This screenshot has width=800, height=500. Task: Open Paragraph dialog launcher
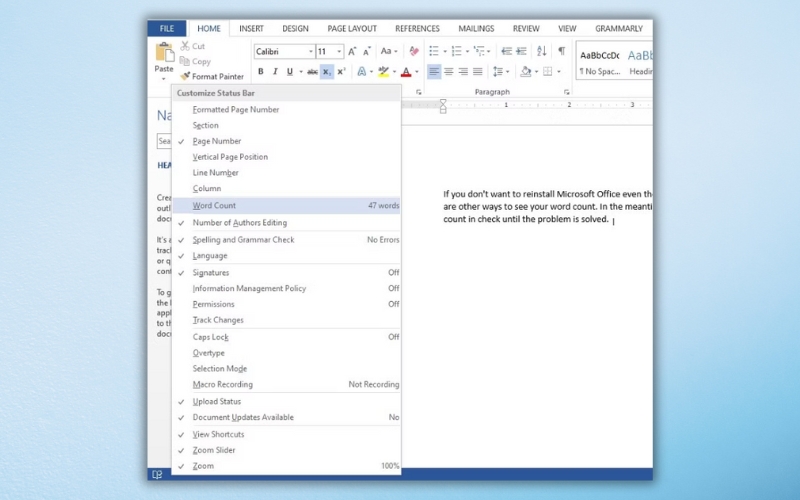[566, 92]
